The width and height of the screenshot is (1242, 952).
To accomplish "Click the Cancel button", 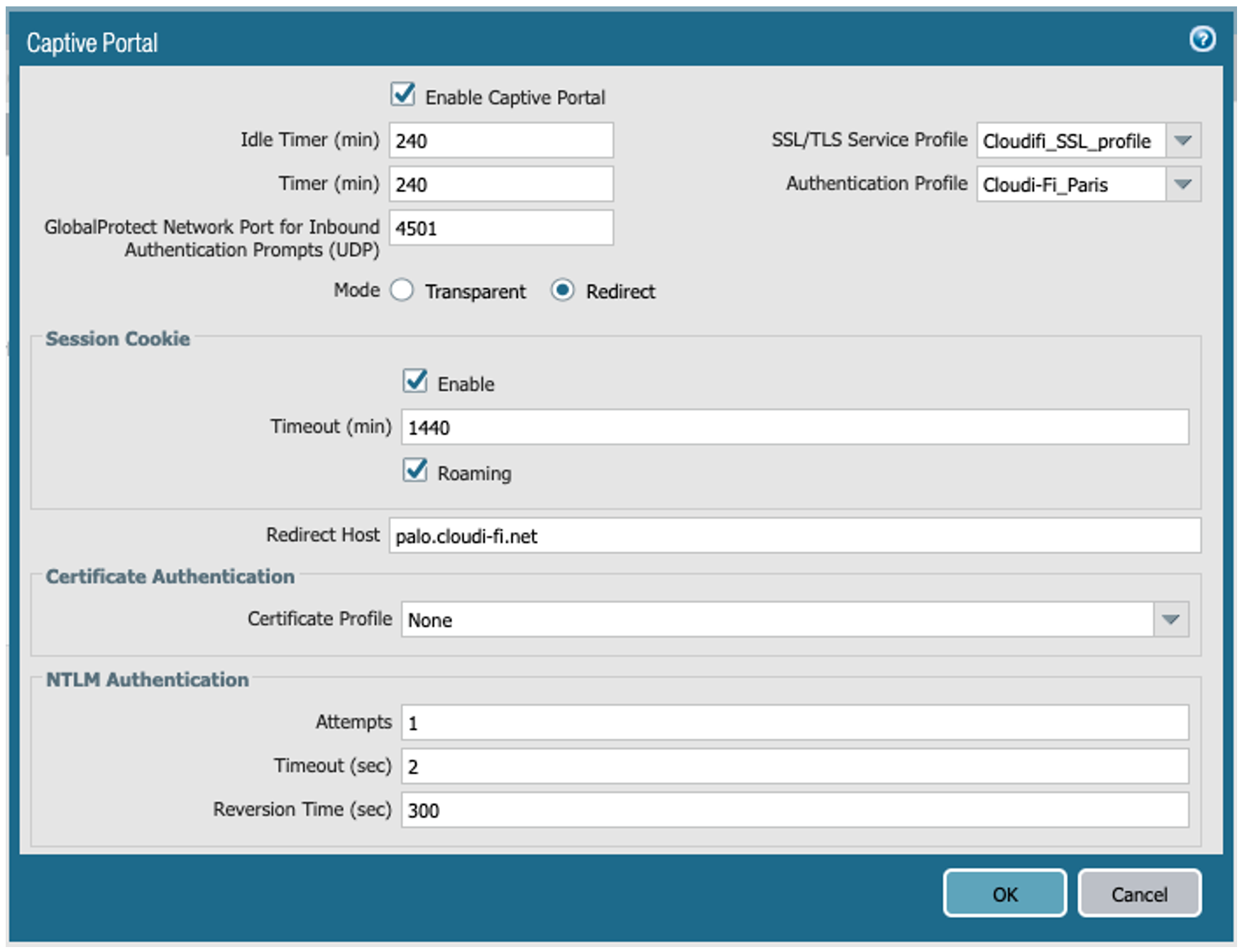I will (x=1138, y=894).
